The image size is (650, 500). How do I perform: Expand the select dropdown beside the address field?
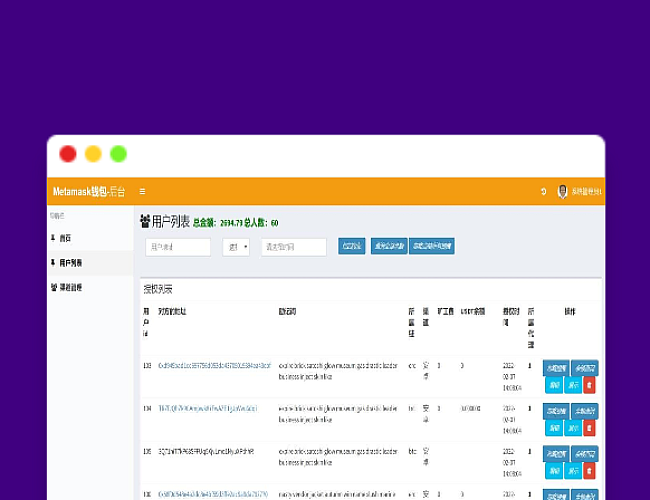[236, 247]
